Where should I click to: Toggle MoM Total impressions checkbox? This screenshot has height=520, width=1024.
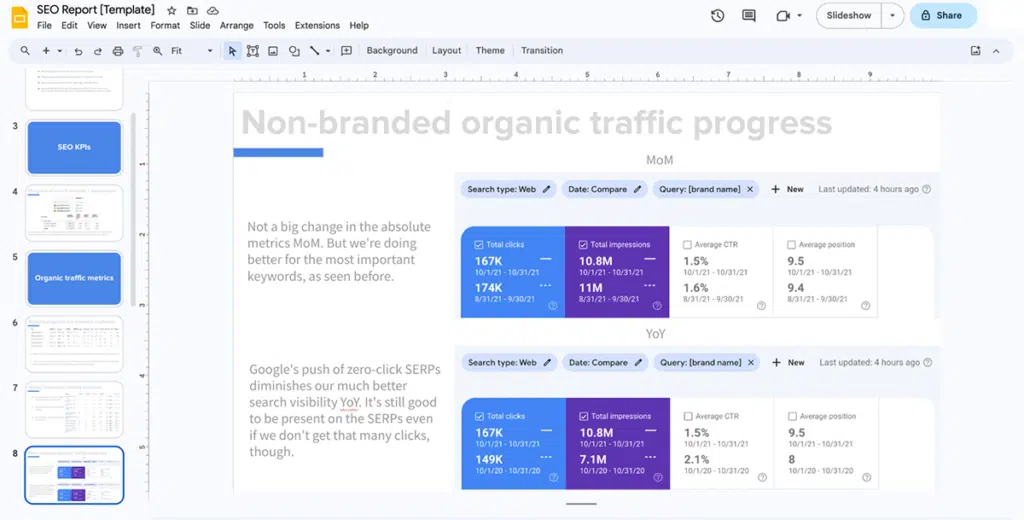(583, 244)
